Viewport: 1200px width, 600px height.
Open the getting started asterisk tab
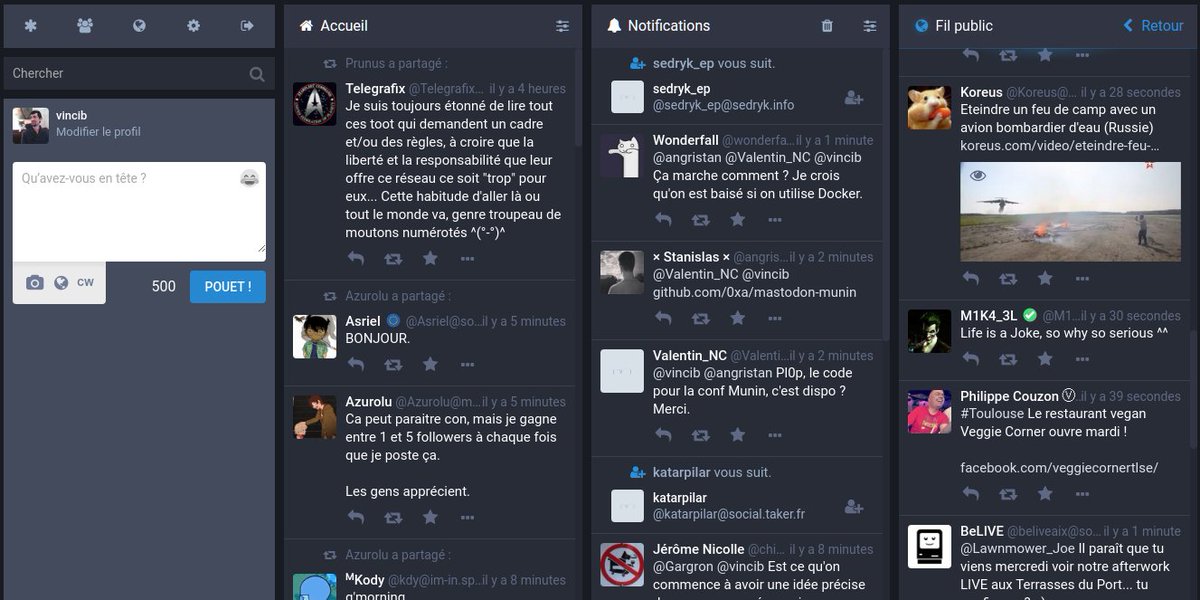tap(30, 26)
